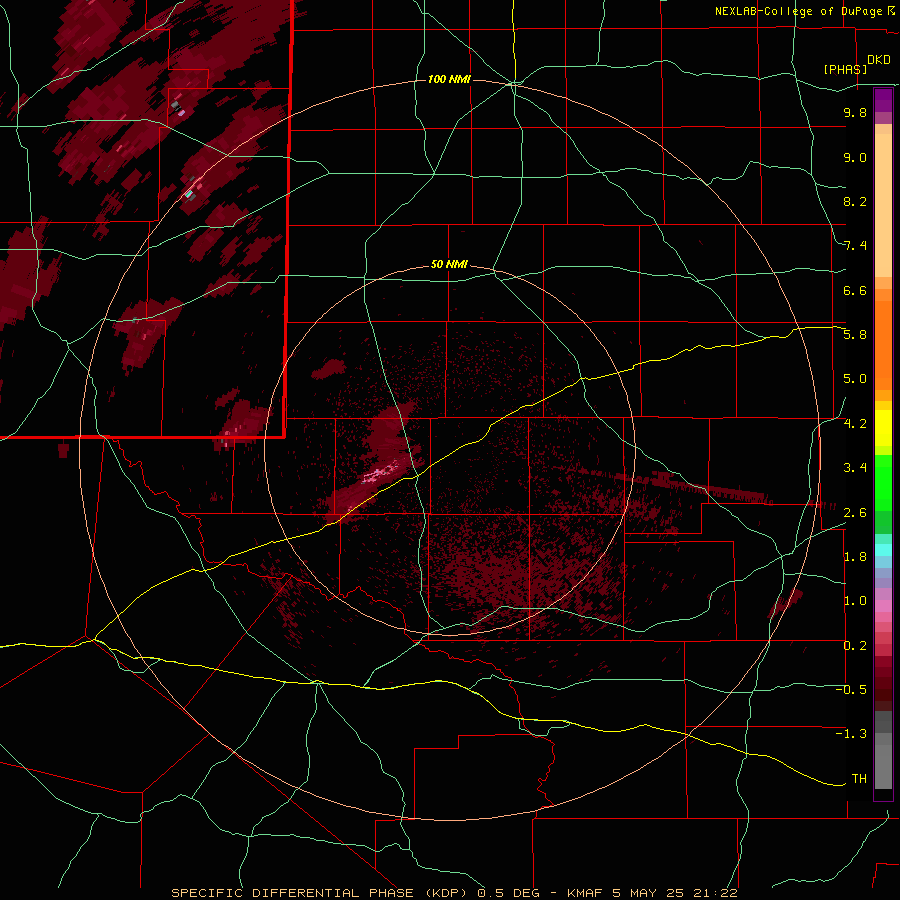
Task: Click the 8.2 value on color scale
Action: [x=855, y=201]
